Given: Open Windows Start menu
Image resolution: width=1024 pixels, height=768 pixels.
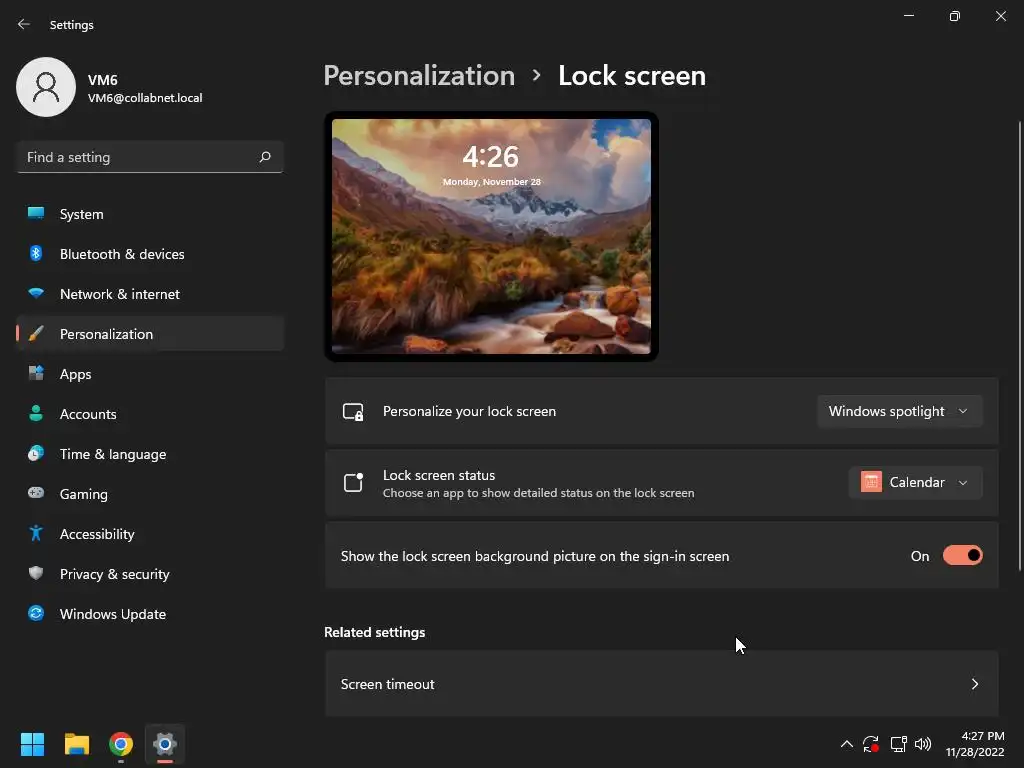Looking at the screenshot, I should [32, 744].
